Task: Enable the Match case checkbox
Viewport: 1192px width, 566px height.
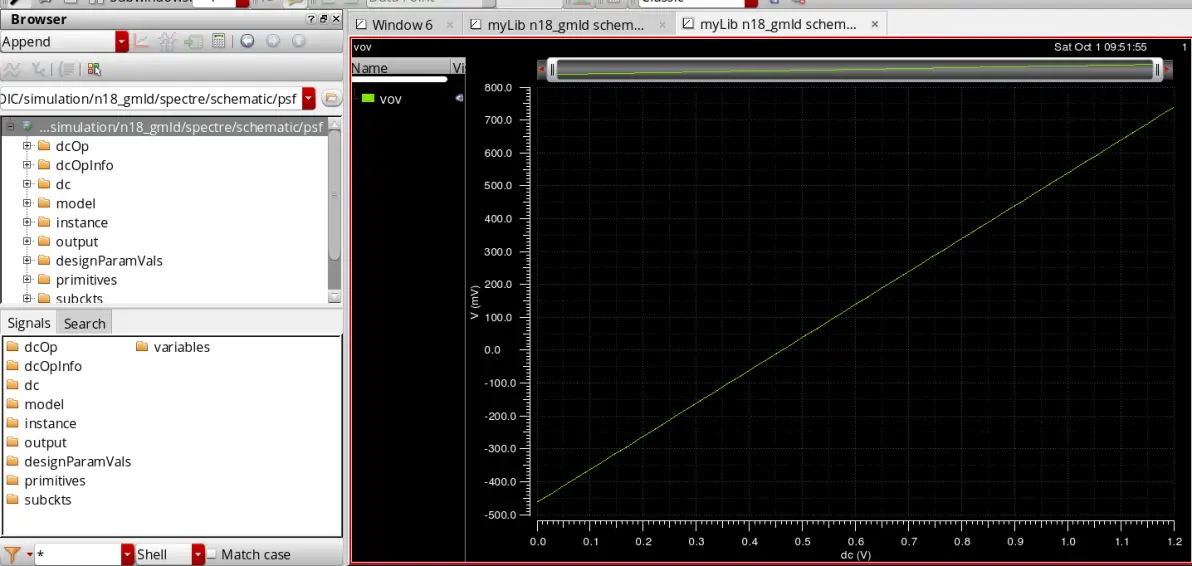Action: (212, 555)
